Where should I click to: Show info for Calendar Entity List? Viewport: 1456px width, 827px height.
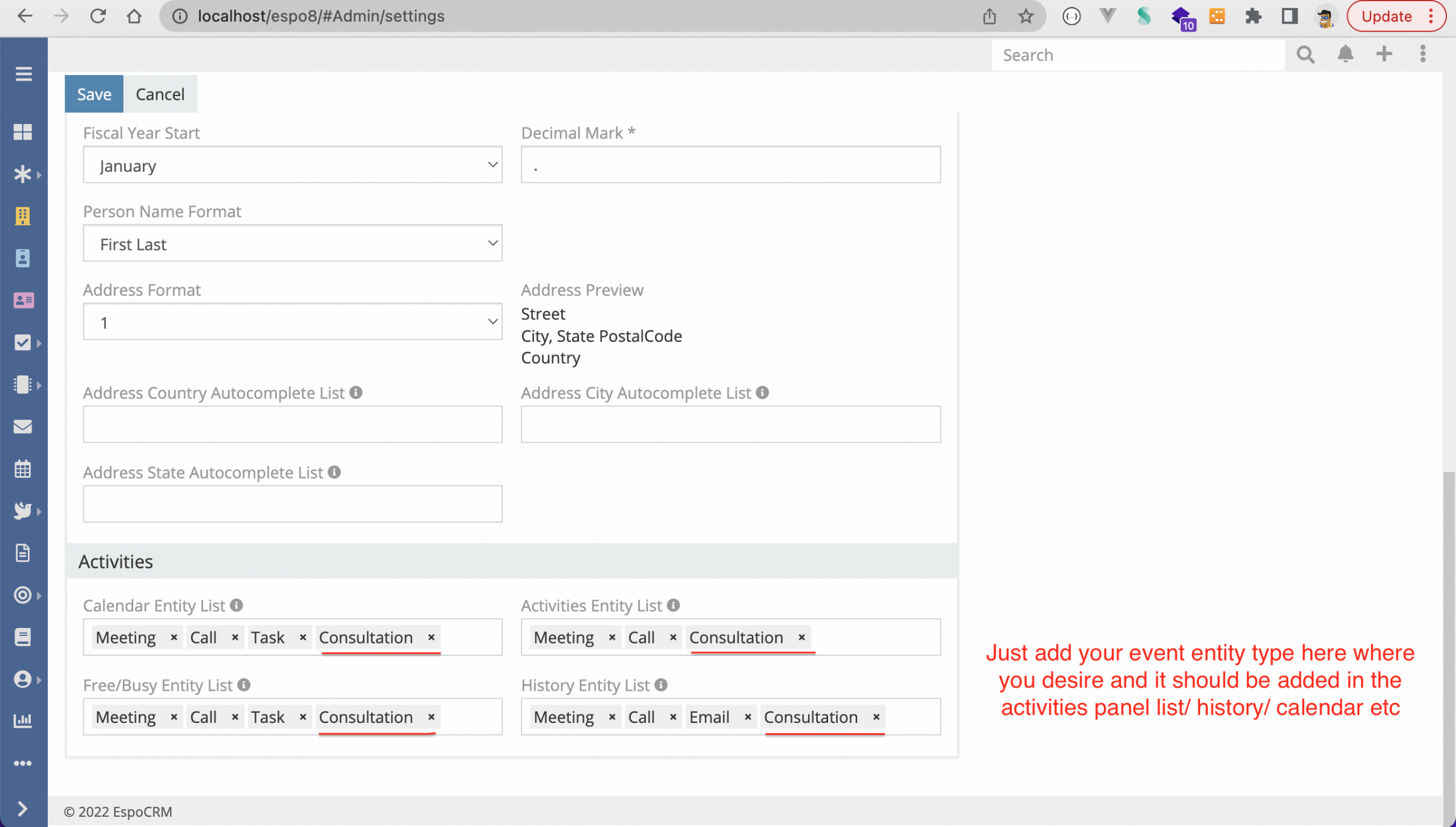(237, 605)
